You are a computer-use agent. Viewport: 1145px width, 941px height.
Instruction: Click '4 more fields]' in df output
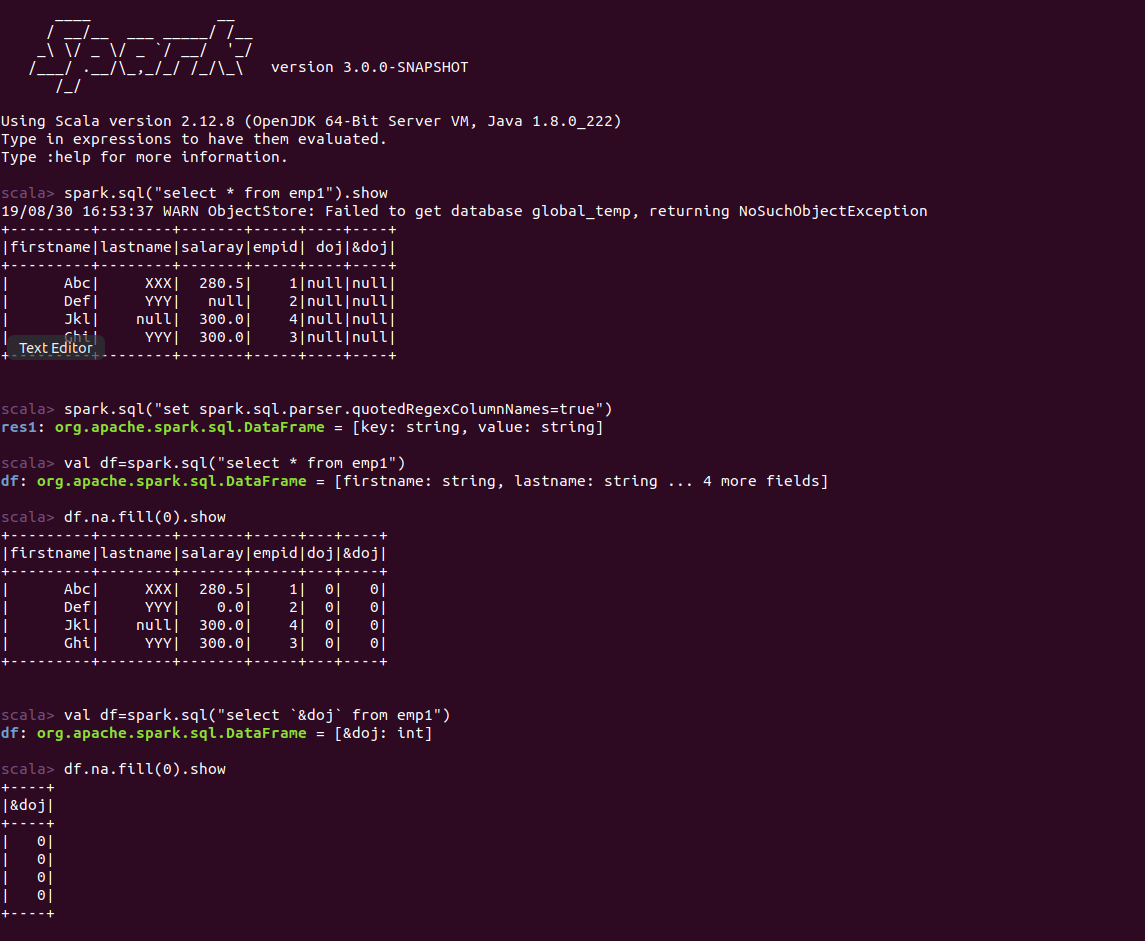[x=765, y=481]
